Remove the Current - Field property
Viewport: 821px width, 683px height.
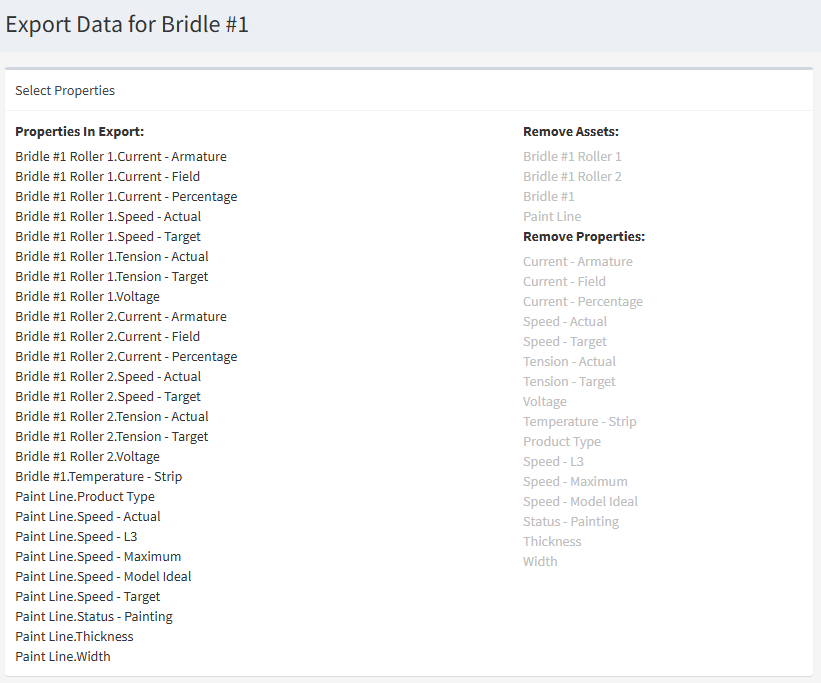(x=562, y=281)
